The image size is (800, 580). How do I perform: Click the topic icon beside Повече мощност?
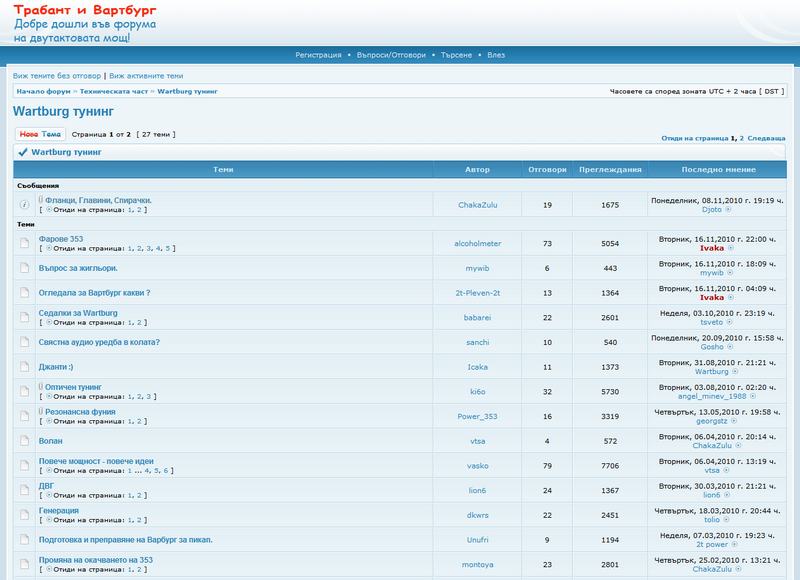click(24, 465)
